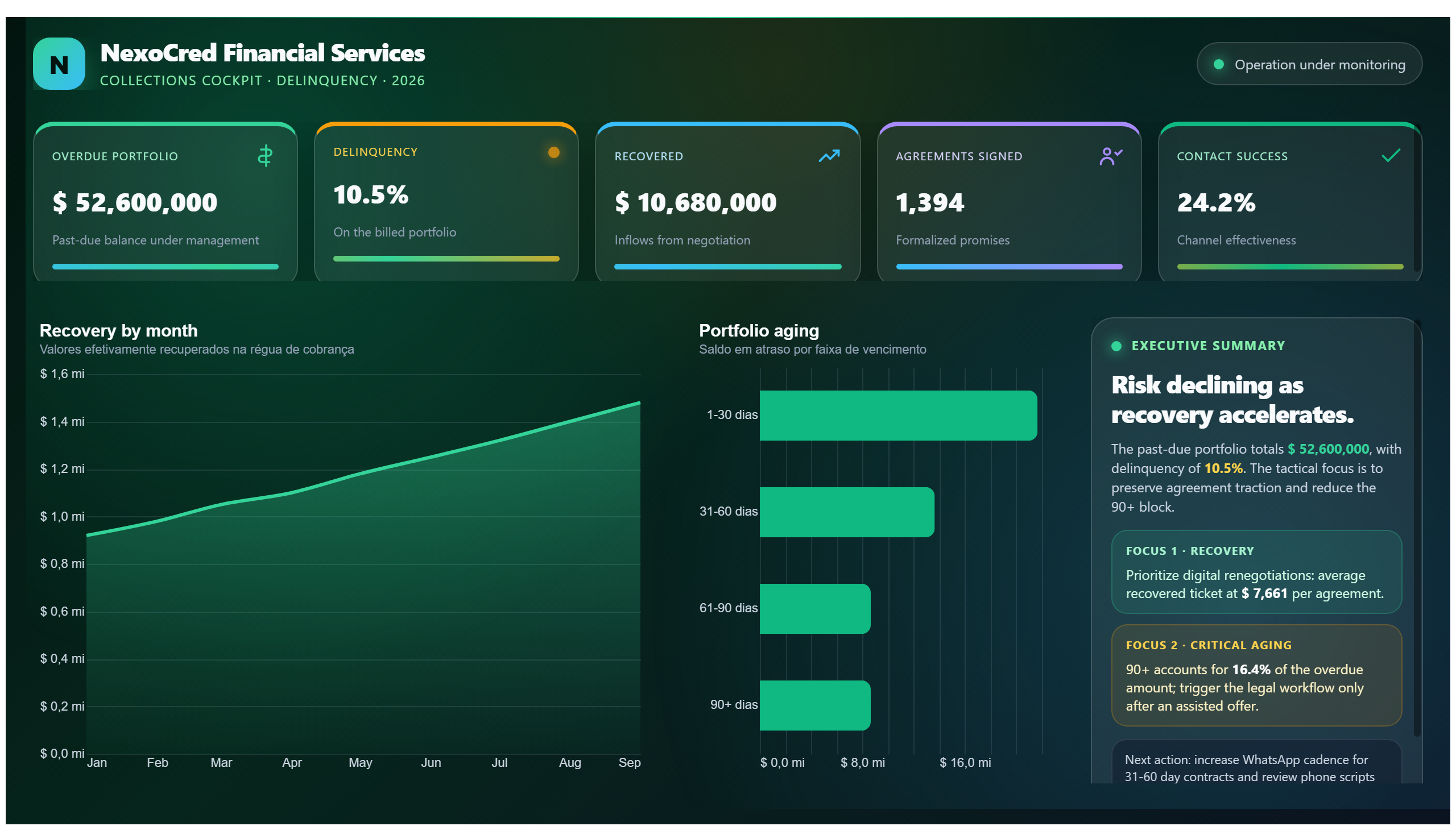Image resolution: width=1456 pixels, height=830 pixels.
Task: Click the Delinquency progress bar
Action: 446,258
